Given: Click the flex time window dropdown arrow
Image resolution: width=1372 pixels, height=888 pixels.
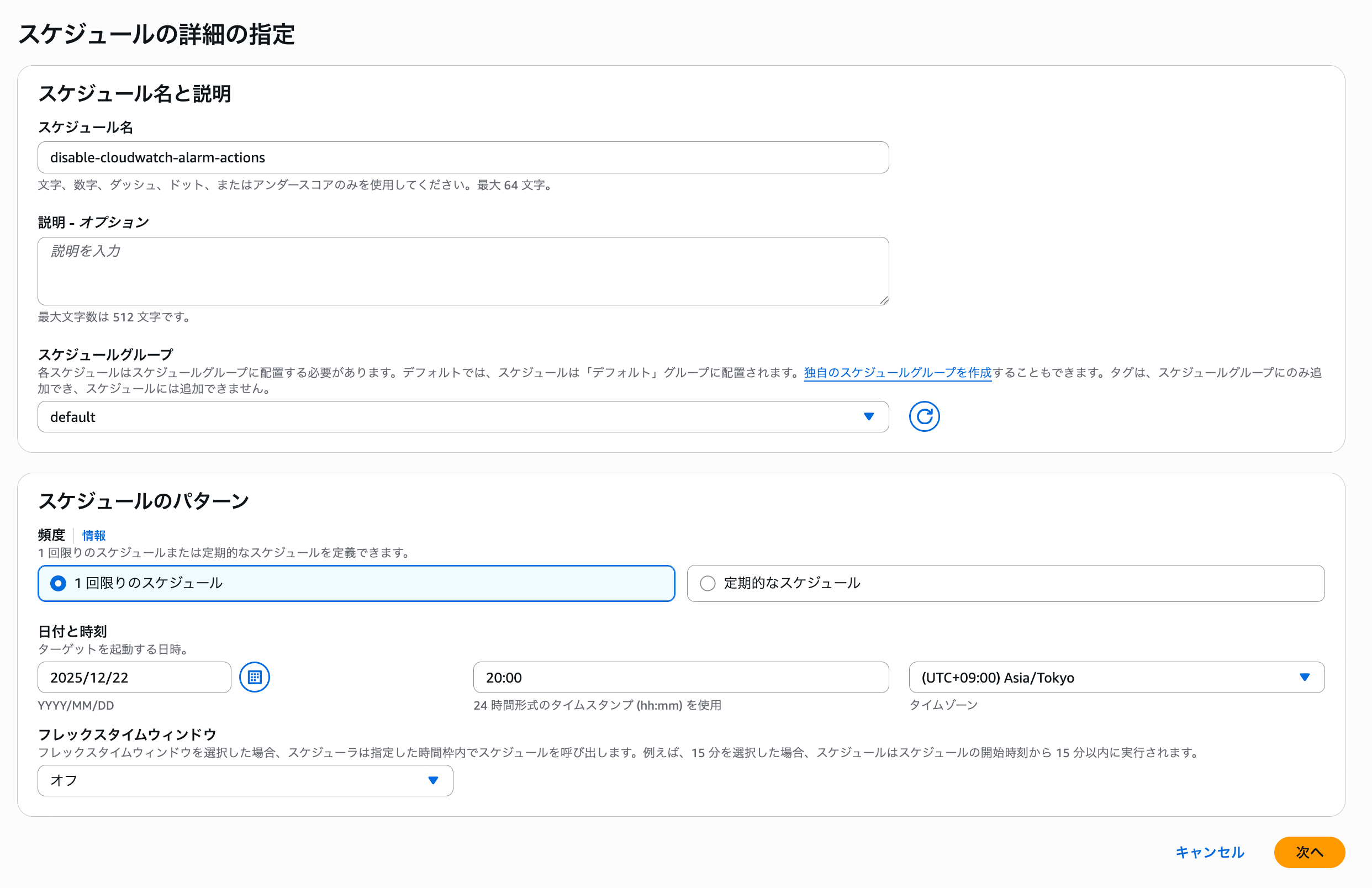Looking at the screenshot, I should point(434,780).
